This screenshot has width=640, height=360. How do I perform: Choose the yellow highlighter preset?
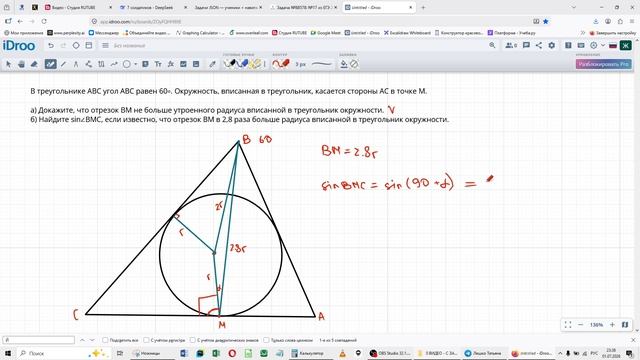point(256,64)
